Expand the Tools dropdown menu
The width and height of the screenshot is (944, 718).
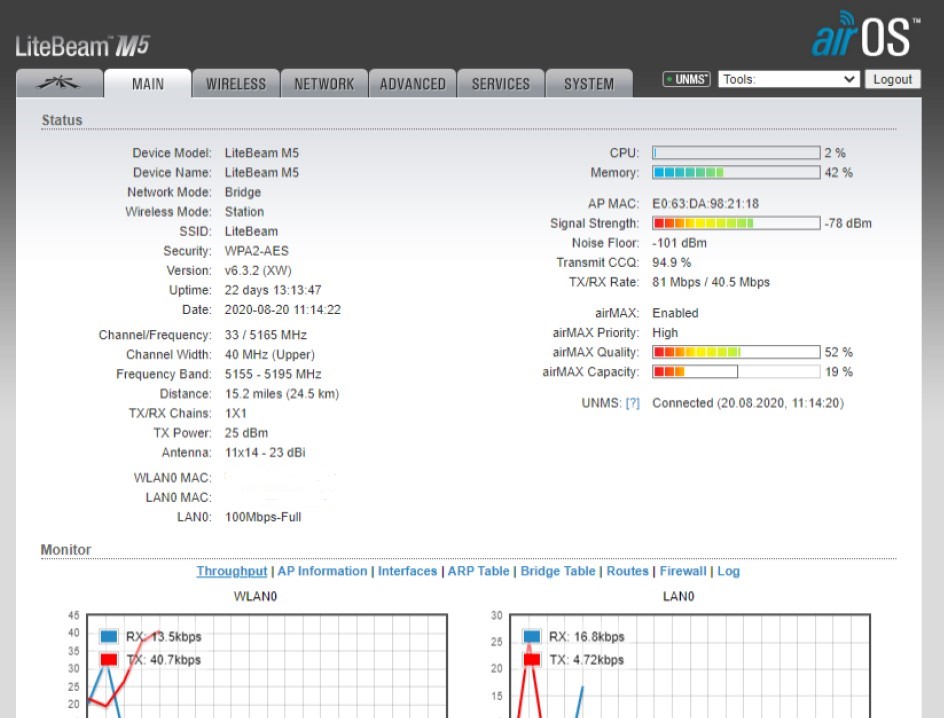[x=789, y=79]
